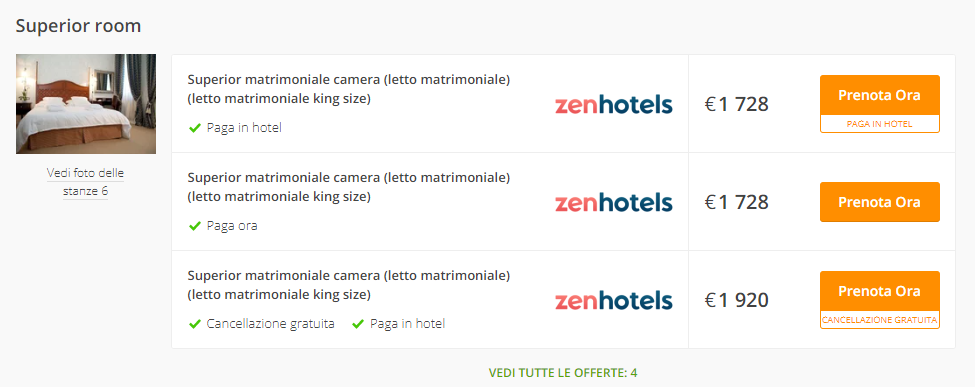The image size is (975, 387).
Task: Open Vedi foto delle stanze 6 link
Action: pyautogui.click(x=86, y=182)
